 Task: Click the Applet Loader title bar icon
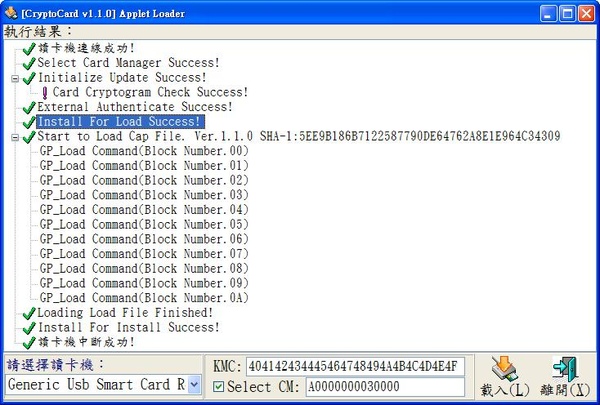[11, 13]
